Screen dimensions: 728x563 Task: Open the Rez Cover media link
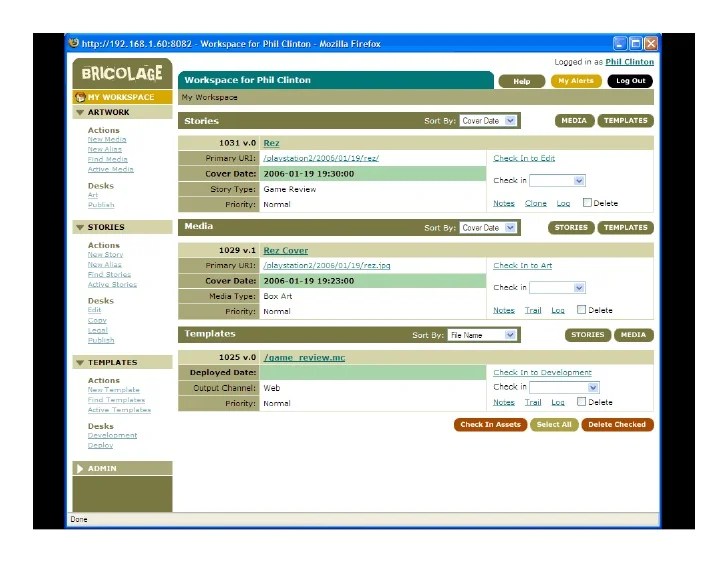[286, 251]
